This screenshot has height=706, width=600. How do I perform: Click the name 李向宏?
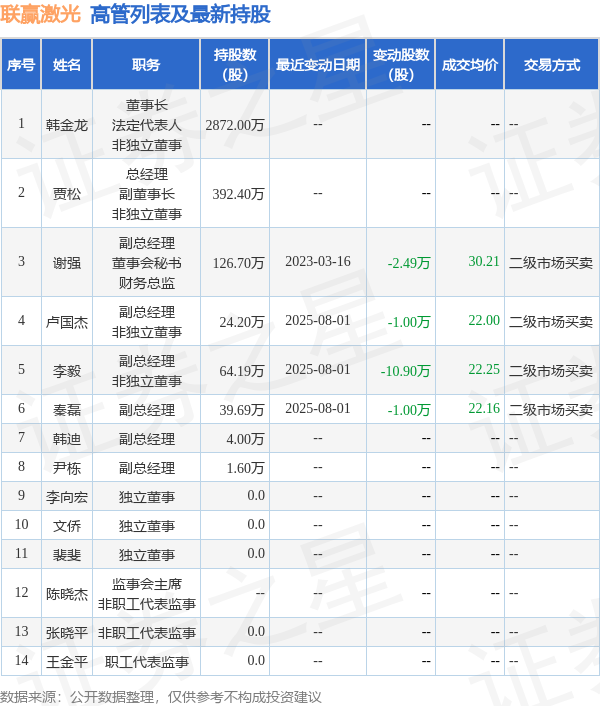(67, 497)
